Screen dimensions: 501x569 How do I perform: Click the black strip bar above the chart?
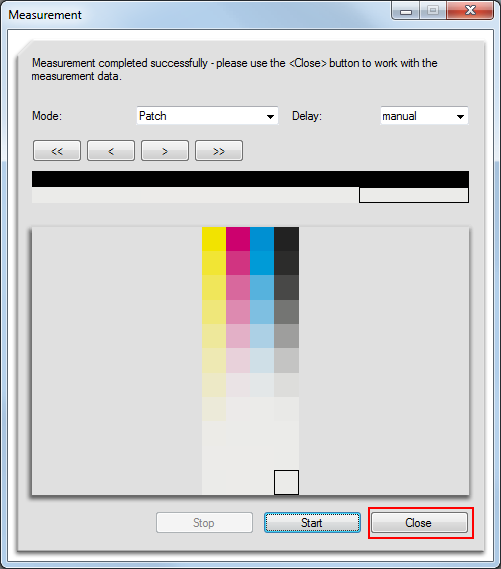[250, 179]
